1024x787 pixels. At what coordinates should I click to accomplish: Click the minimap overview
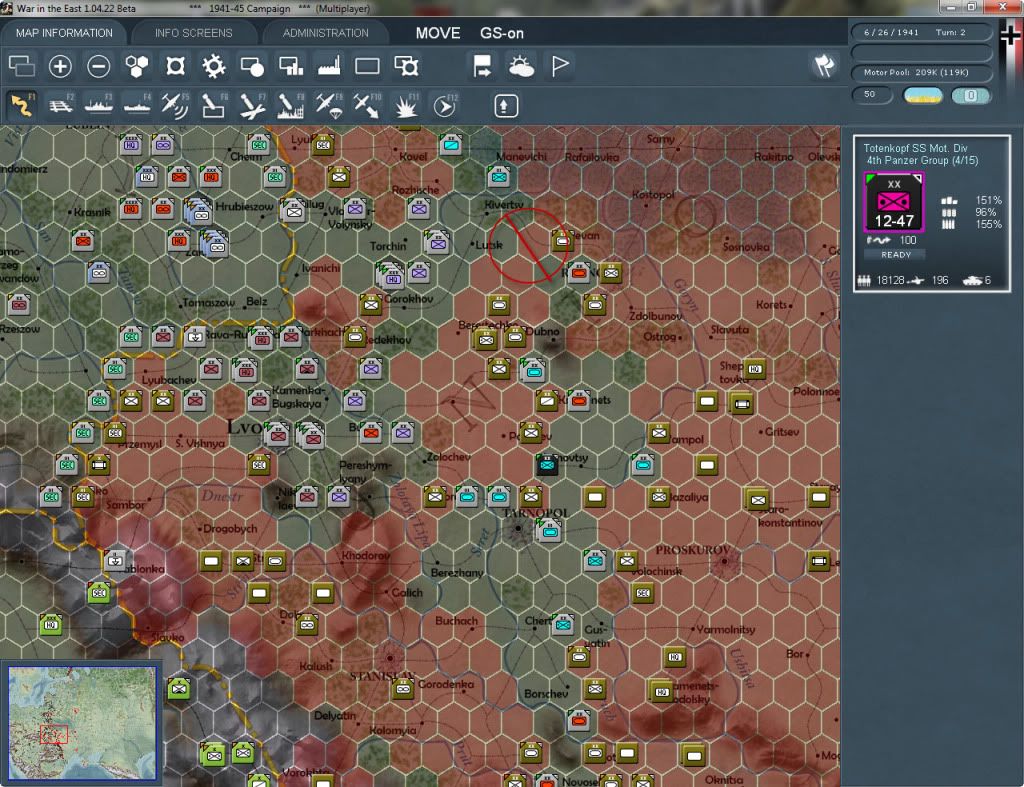82,723
